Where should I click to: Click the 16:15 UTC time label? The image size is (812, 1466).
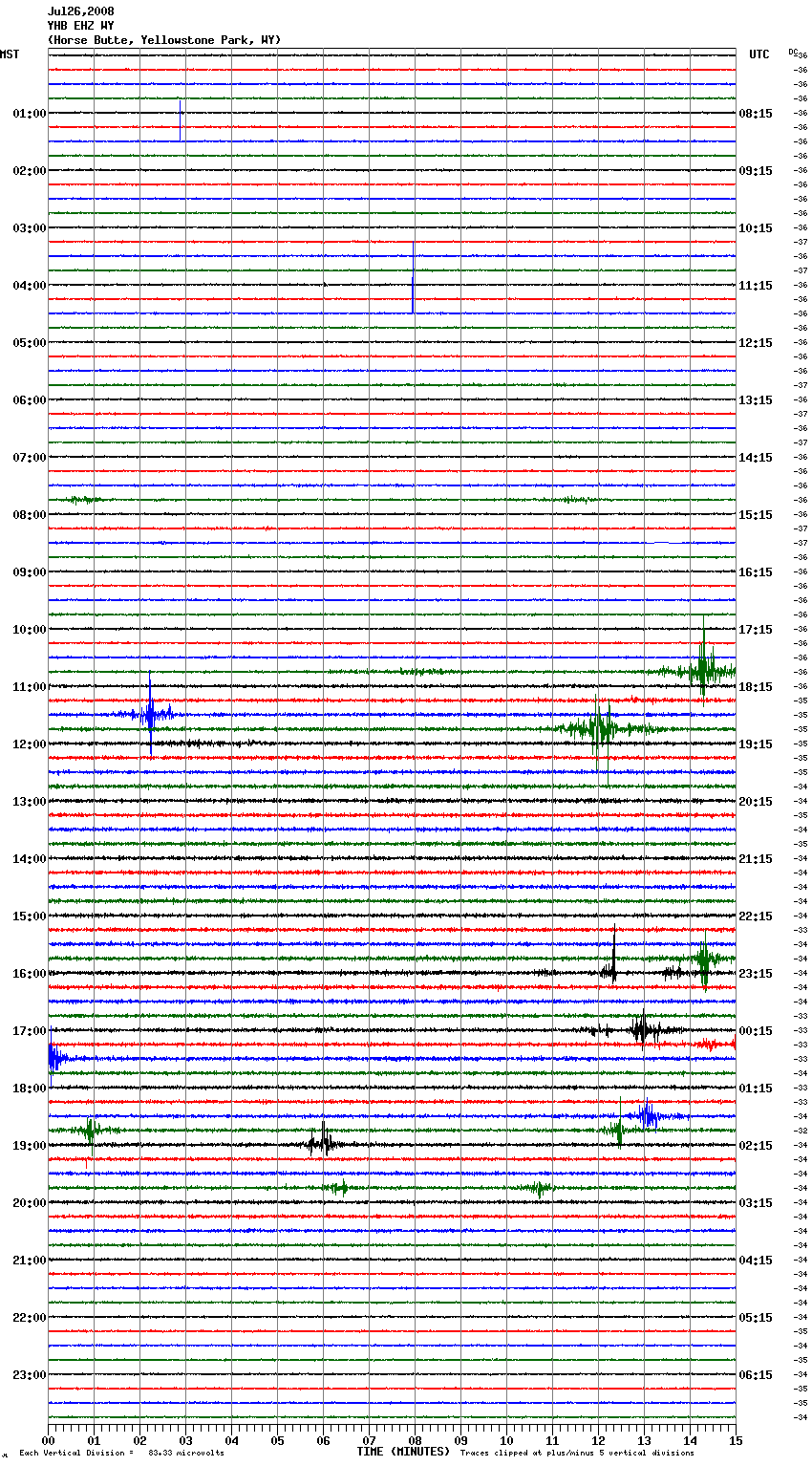point(756,572)
